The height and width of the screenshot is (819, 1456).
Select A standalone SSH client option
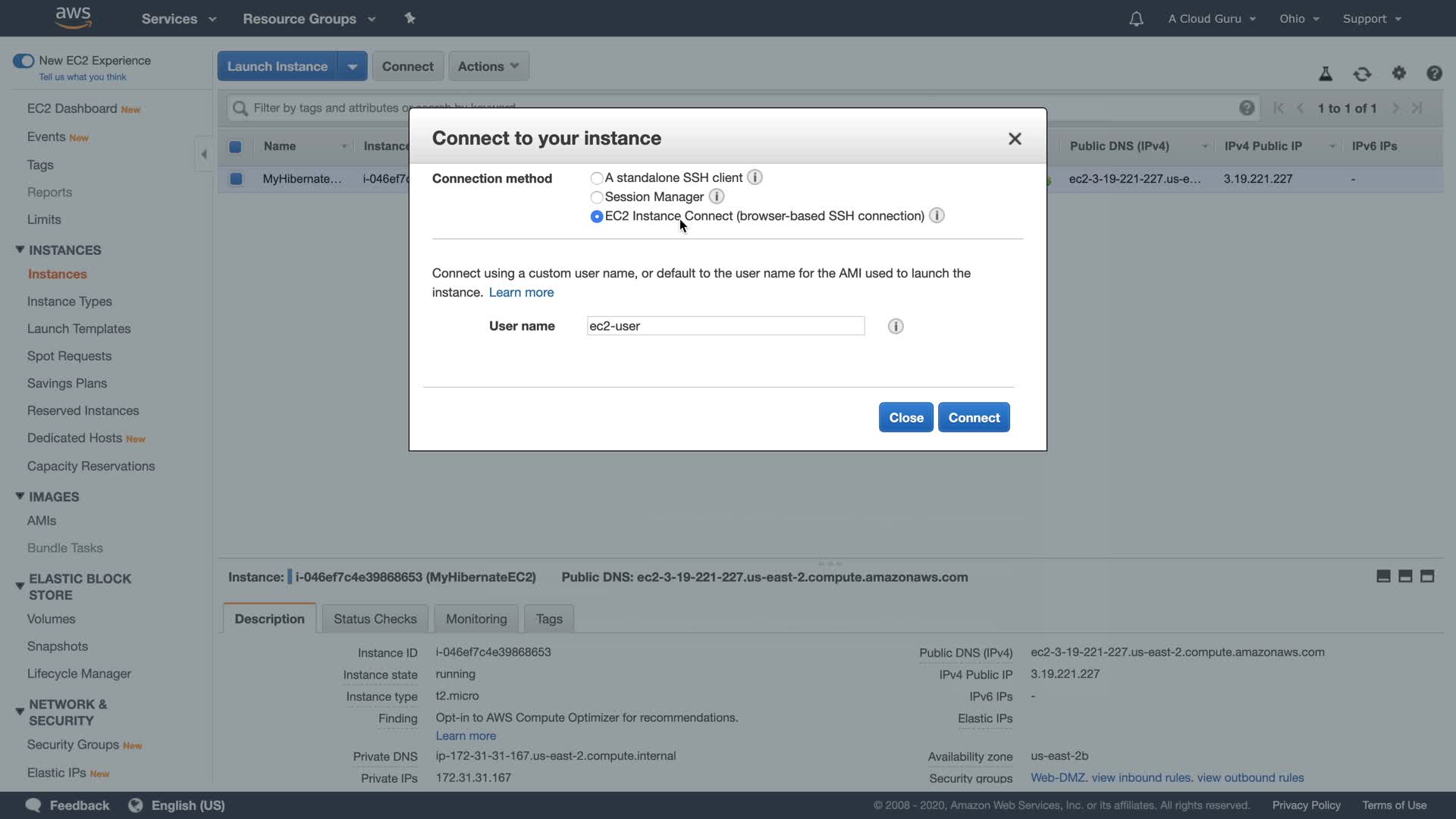[597, 178]
